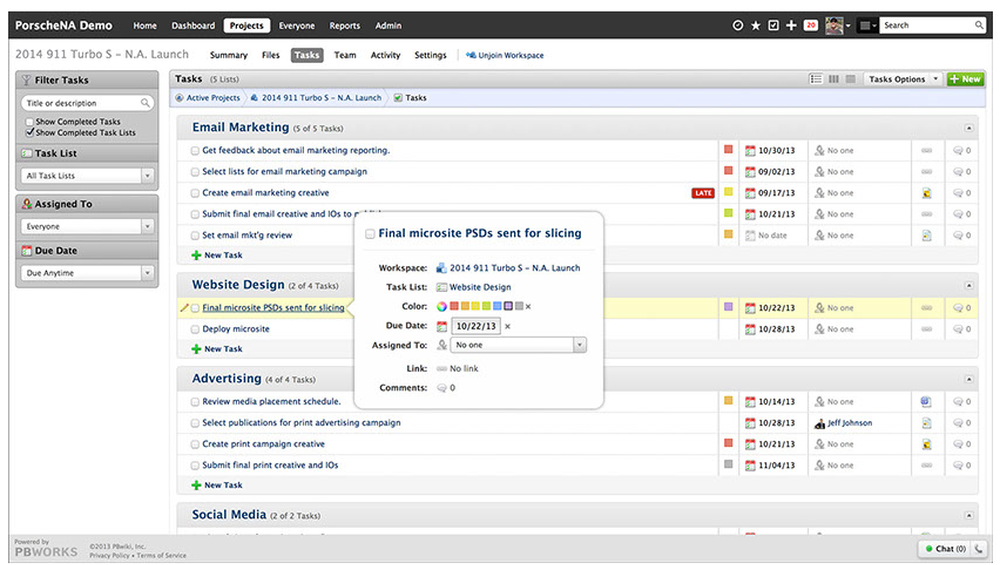Check the popup Final microsite PSDs checkbox
The width and height of the screenshot is (1000, 565).
370,234
